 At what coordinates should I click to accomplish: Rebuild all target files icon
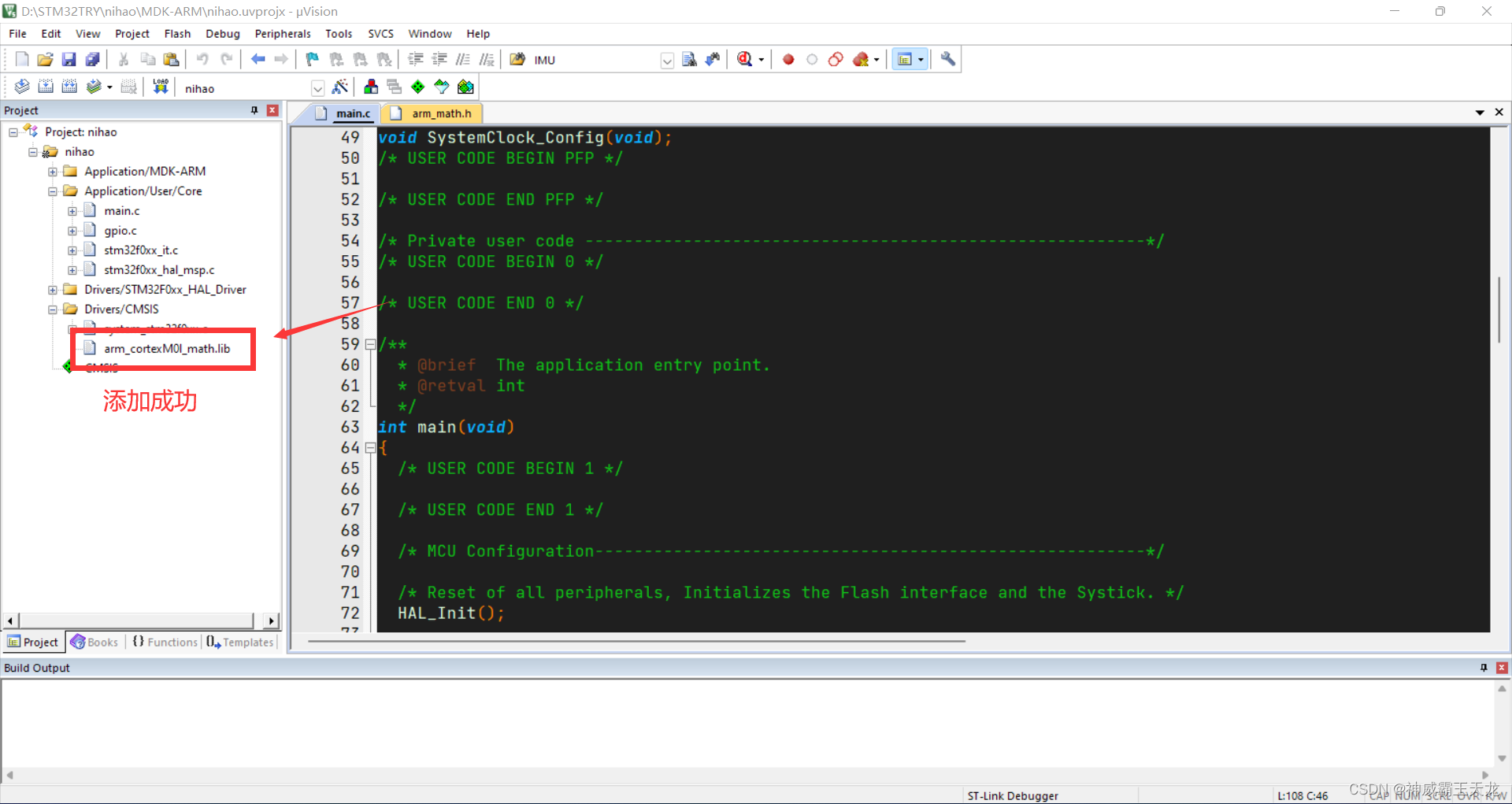point(69,87)
